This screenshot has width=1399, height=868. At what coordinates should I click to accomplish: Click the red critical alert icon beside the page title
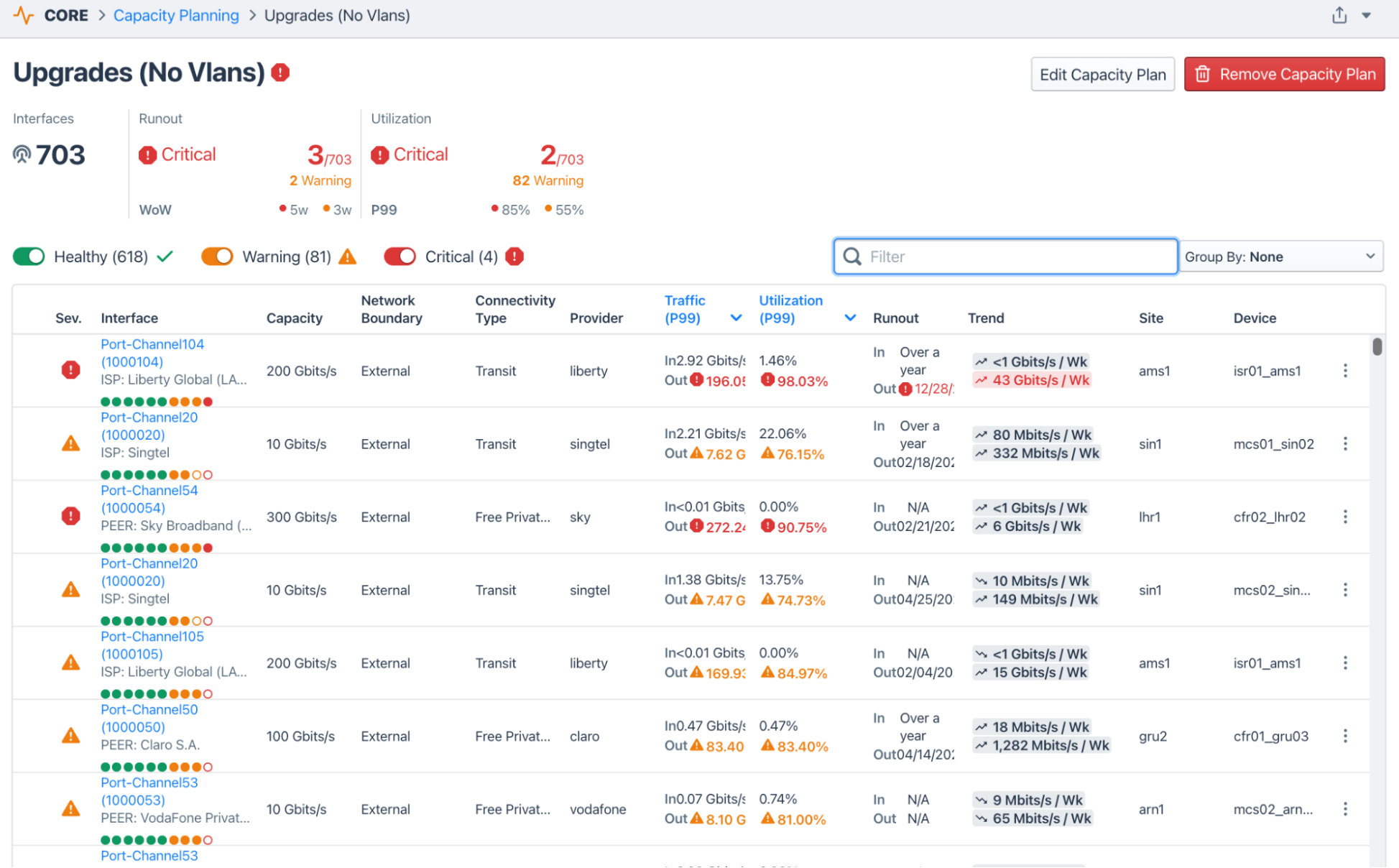(x=280, y=73)
